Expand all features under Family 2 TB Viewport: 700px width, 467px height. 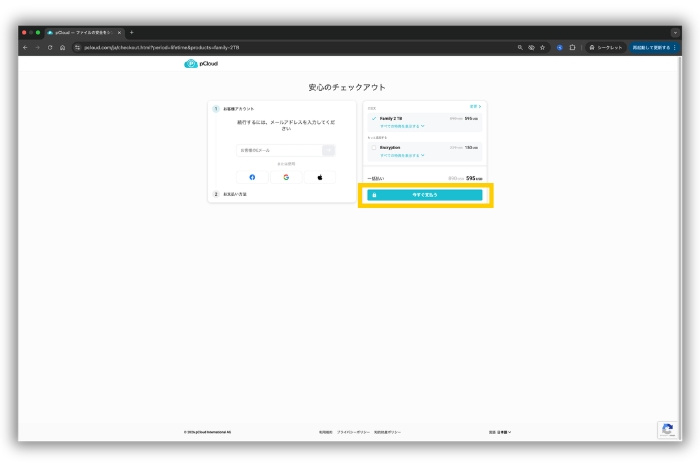click(x=402, y=126)
